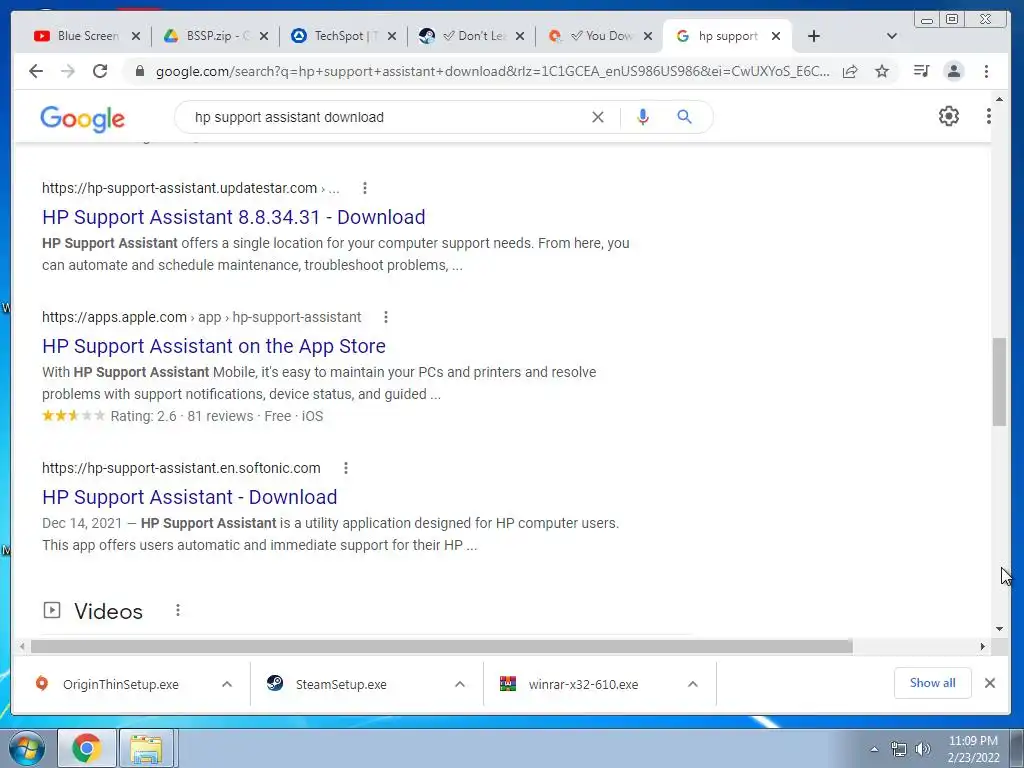Close the BSSP.zip tab
This screenshot has width=1024, height=768.
[x=263, y=37]
